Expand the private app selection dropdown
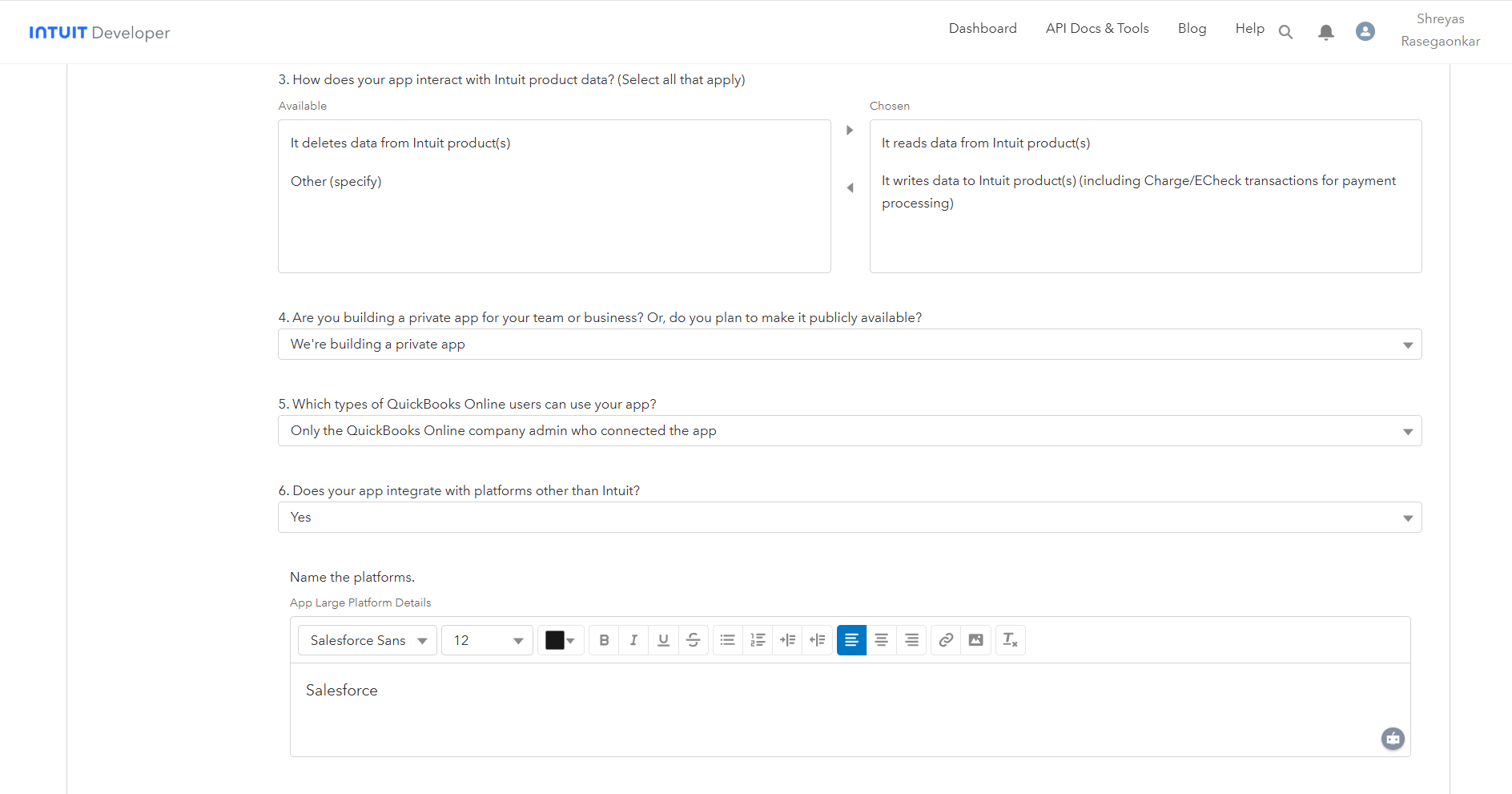 [x=849, y=345]
